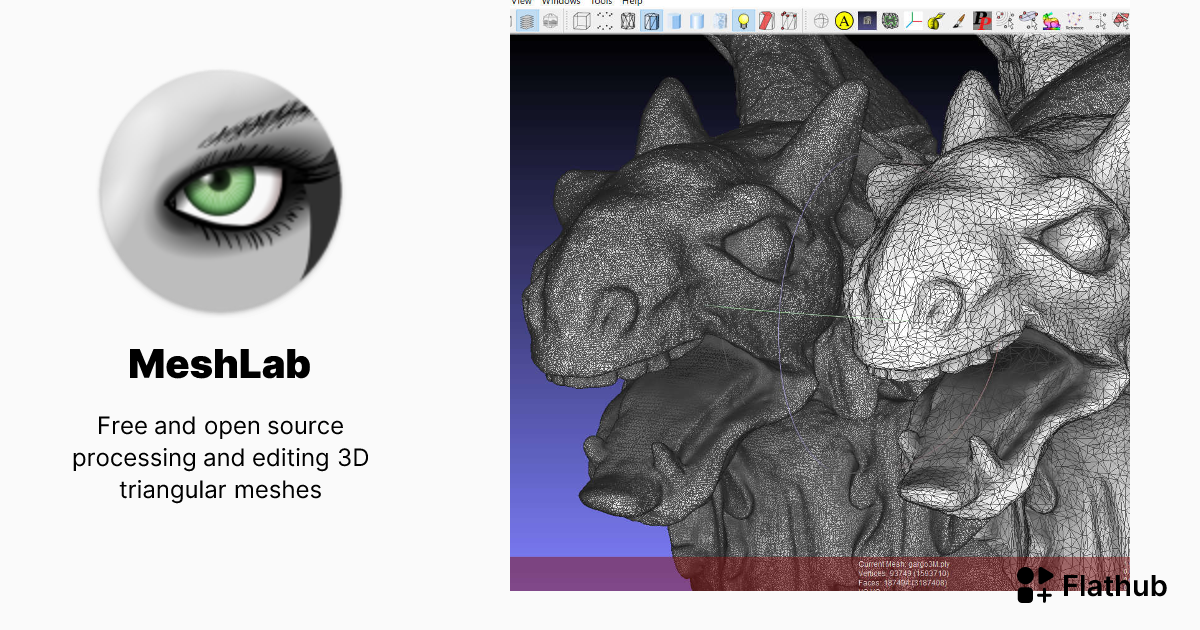Viewport: 1200px width, 630px height.
Task: Enable smooth shading for the mesh
Action: [x=697, y=20]
